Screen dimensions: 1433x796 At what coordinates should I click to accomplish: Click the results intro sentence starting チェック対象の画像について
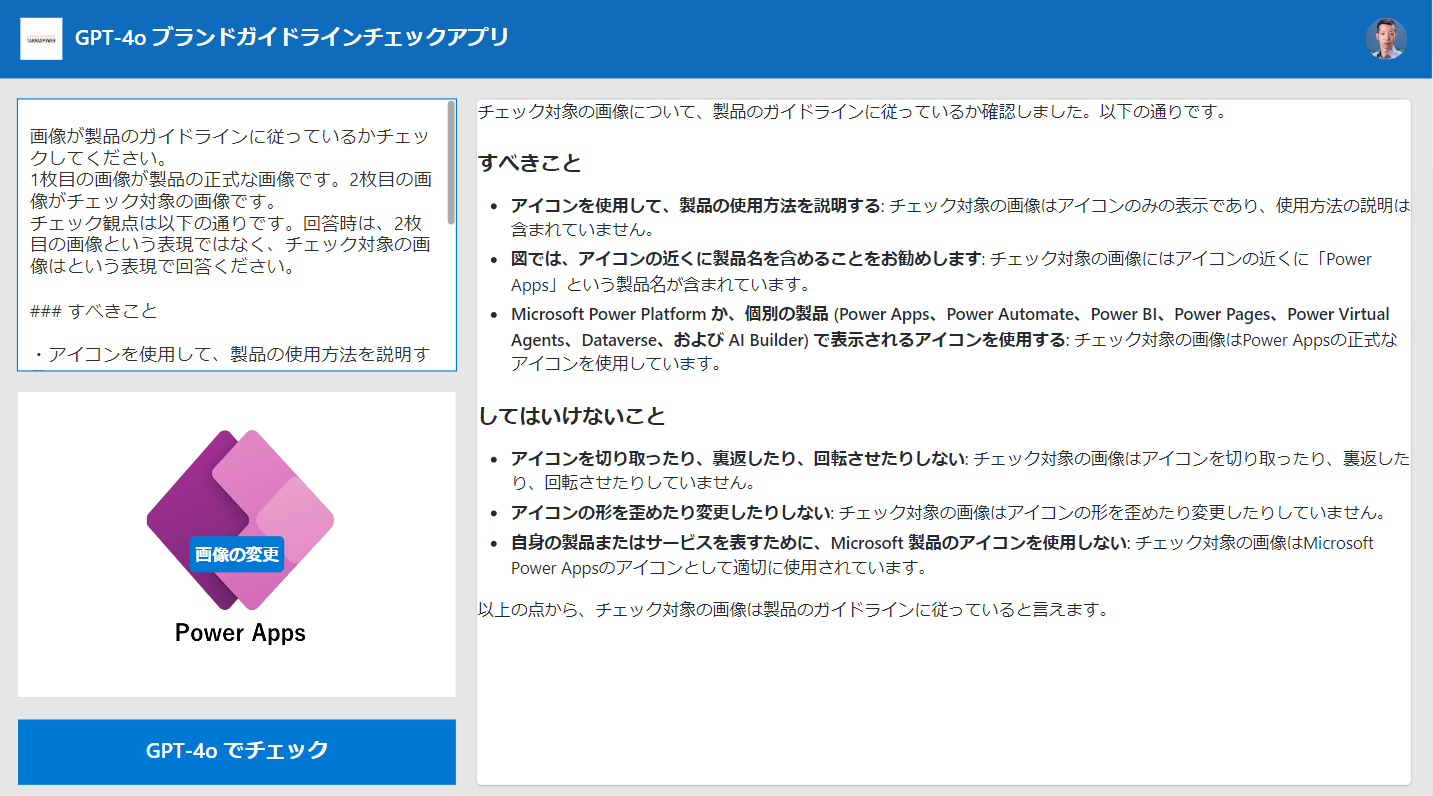tap(852, 111)
